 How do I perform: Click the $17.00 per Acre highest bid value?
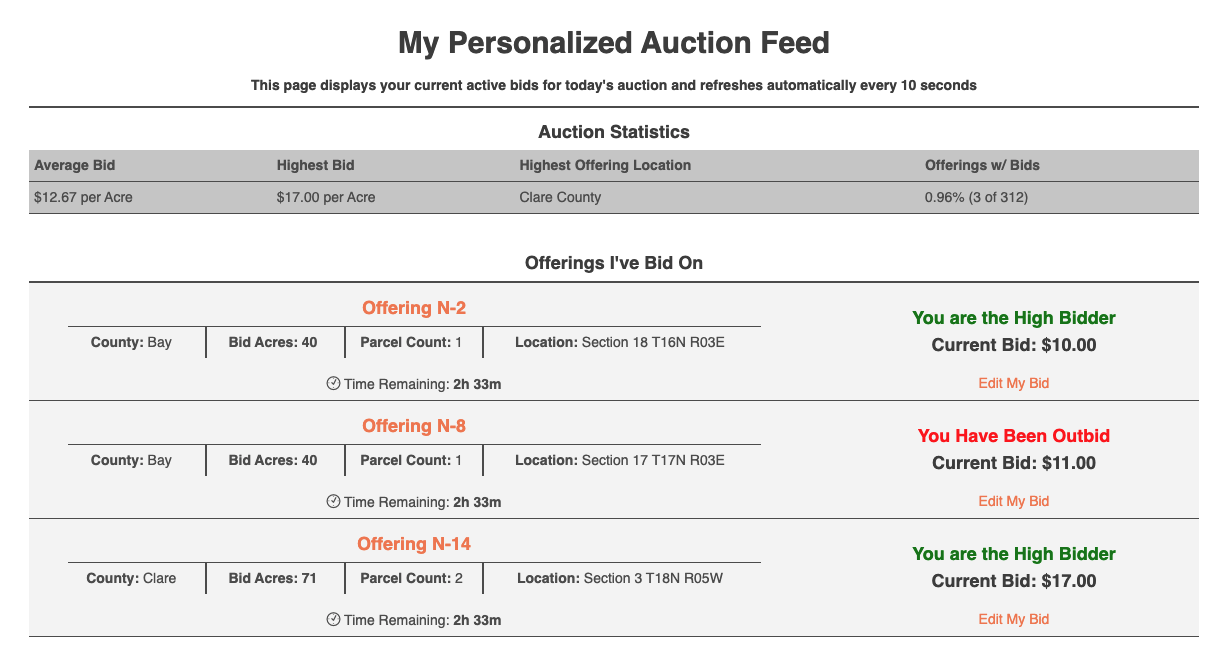tap(326, 197)
